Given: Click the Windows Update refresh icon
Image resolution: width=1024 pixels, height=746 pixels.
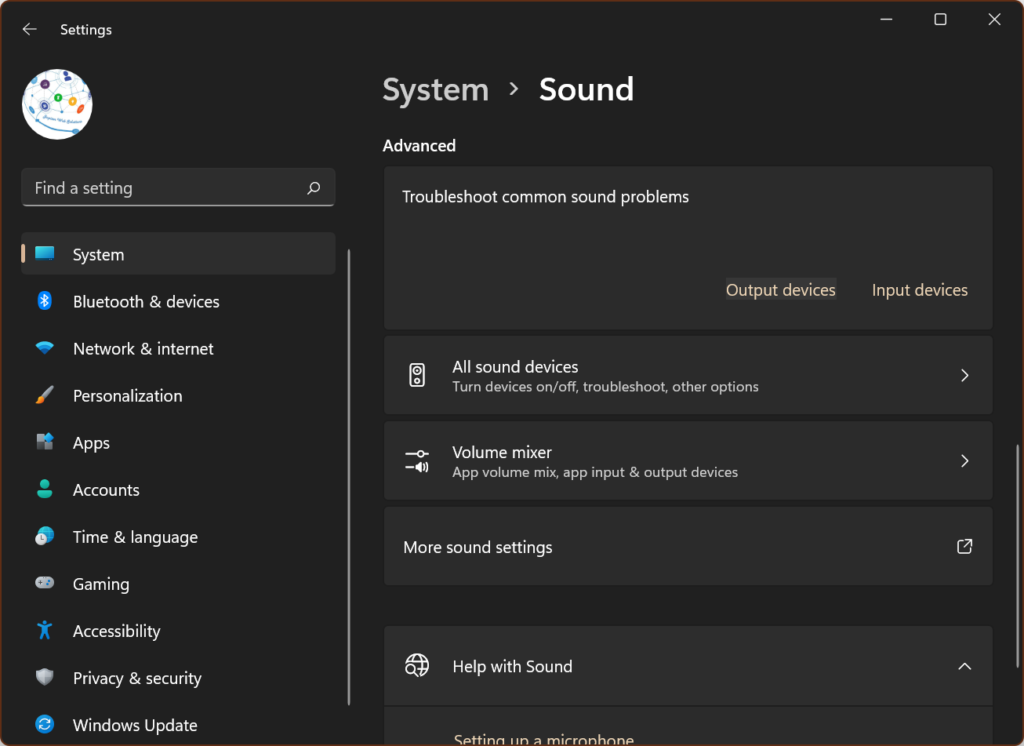Looking at the screenshot, I should click(x=44, y=724).
